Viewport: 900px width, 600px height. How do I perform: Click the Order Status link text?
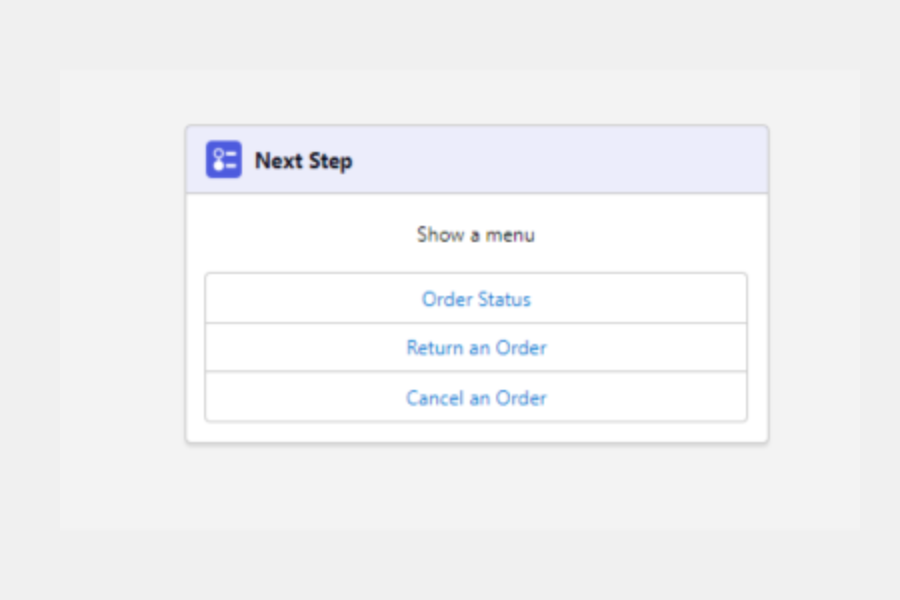click(x=476, y=299)
